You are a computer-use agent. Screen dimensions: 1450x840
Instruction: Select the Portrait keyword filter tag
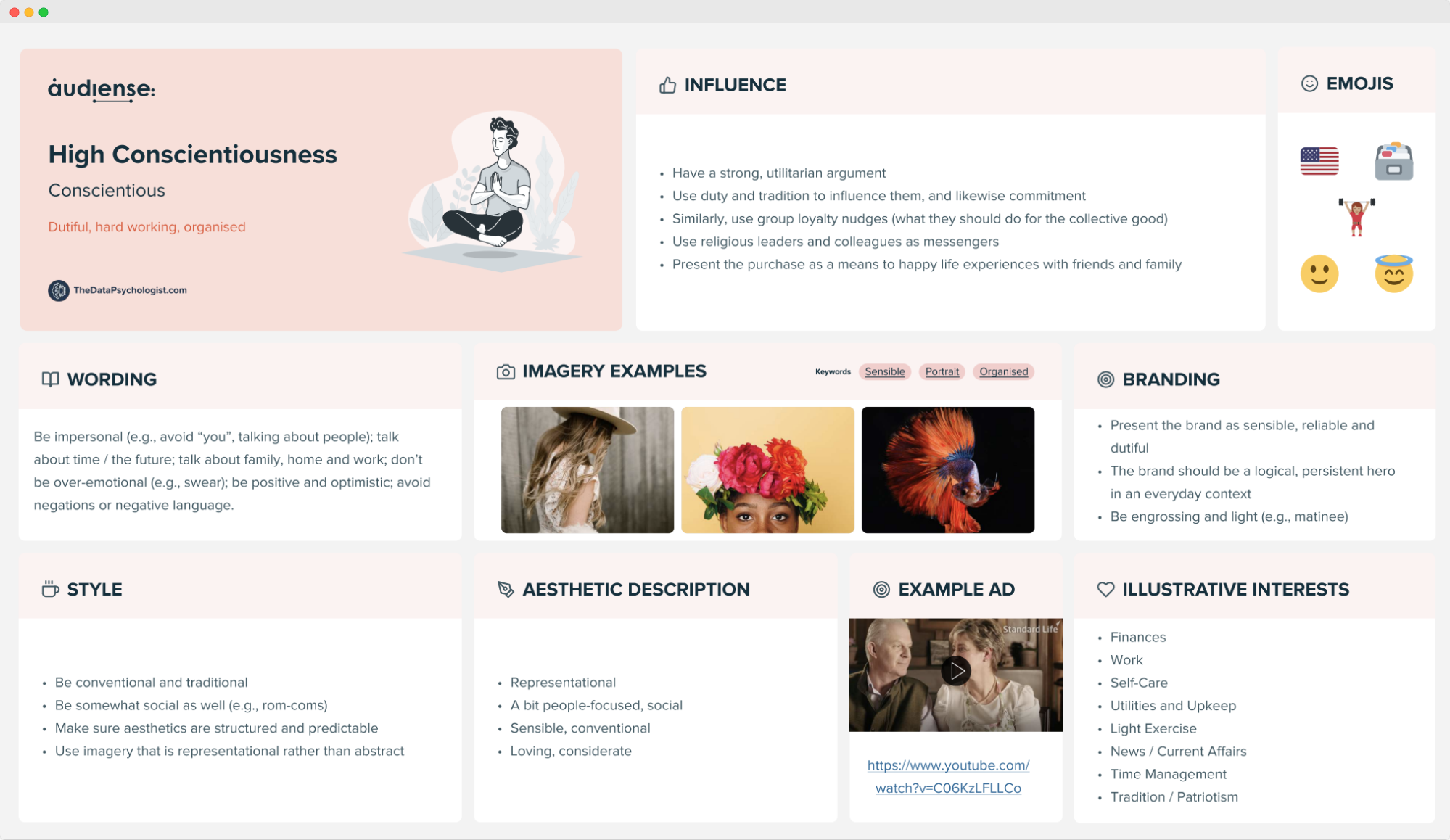click(x=940, y=371)
